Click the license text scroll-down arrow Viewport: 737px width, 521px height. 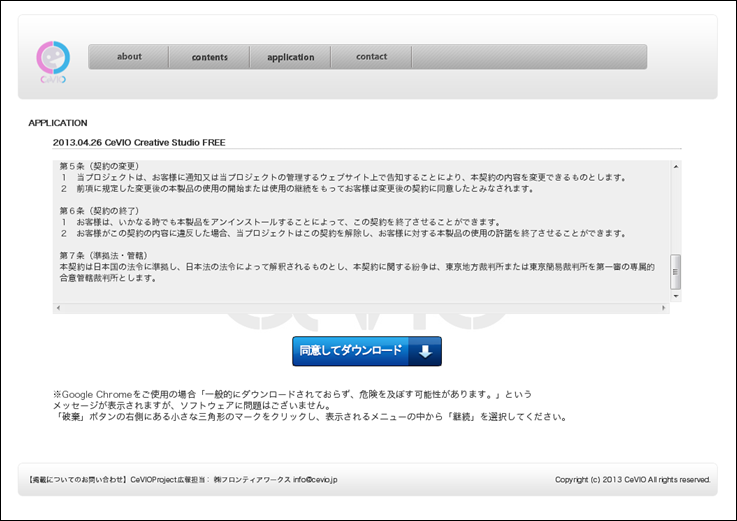click(676, 296)
